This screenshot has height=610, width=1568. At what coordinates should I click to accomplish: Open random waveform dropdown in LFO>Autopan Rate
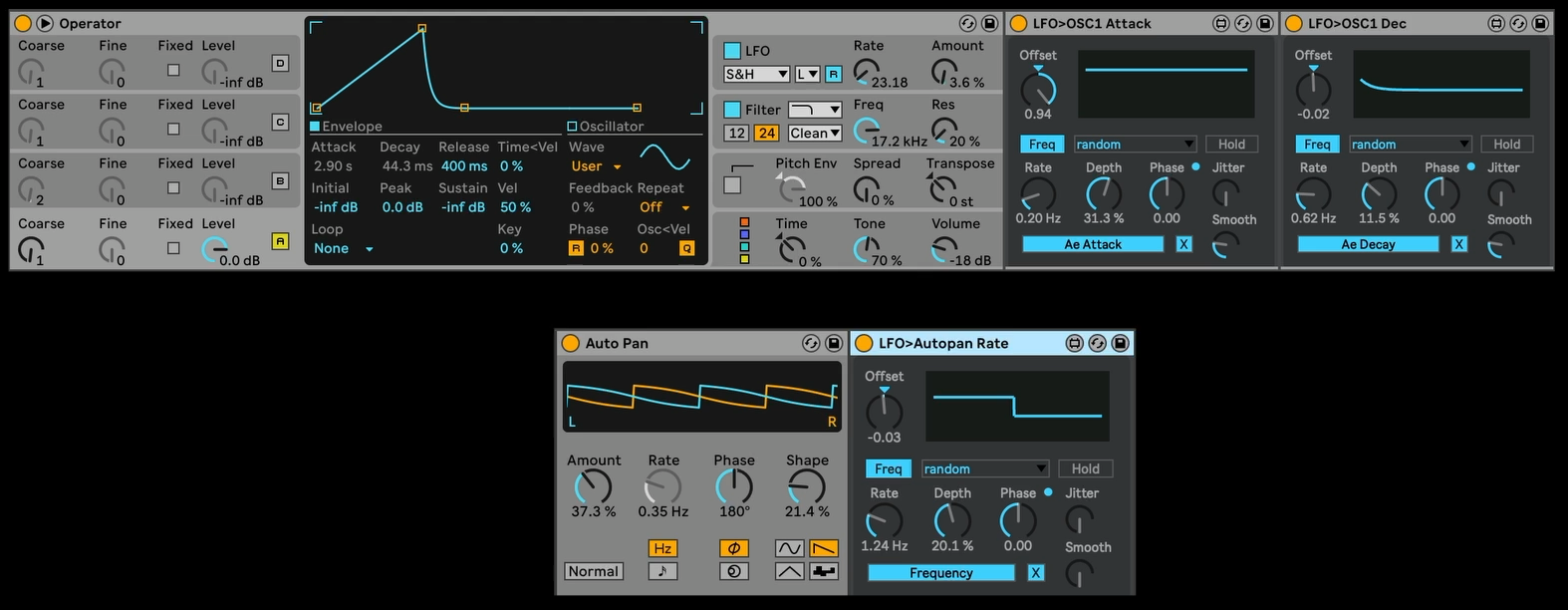984,468
